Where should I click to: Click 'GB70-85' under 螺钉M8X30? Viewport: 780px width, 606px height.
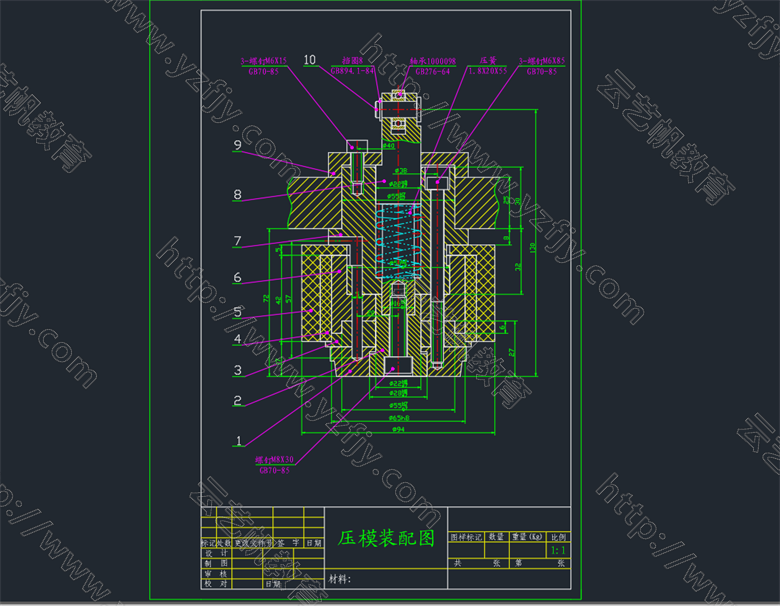(x=275, y=470)
